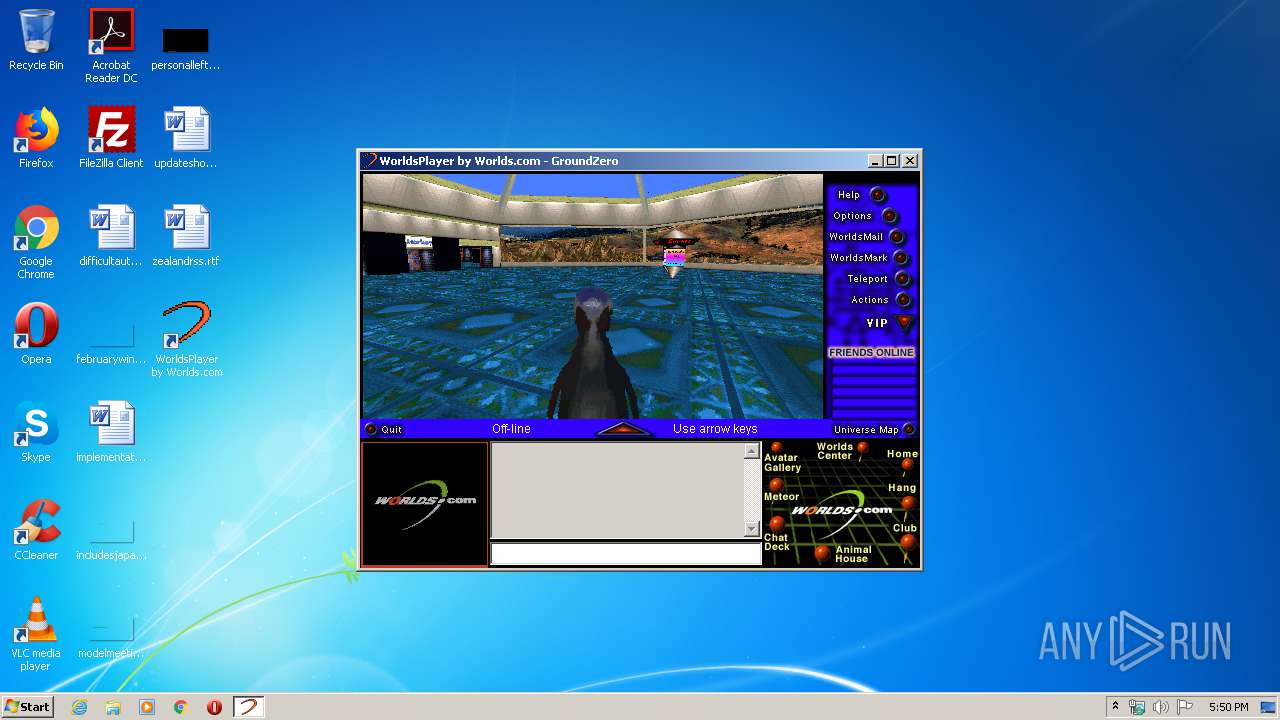Select VLC media player desktop icon
The image size is (1280, 720).
pyautogui.click(x=36, y=635)
